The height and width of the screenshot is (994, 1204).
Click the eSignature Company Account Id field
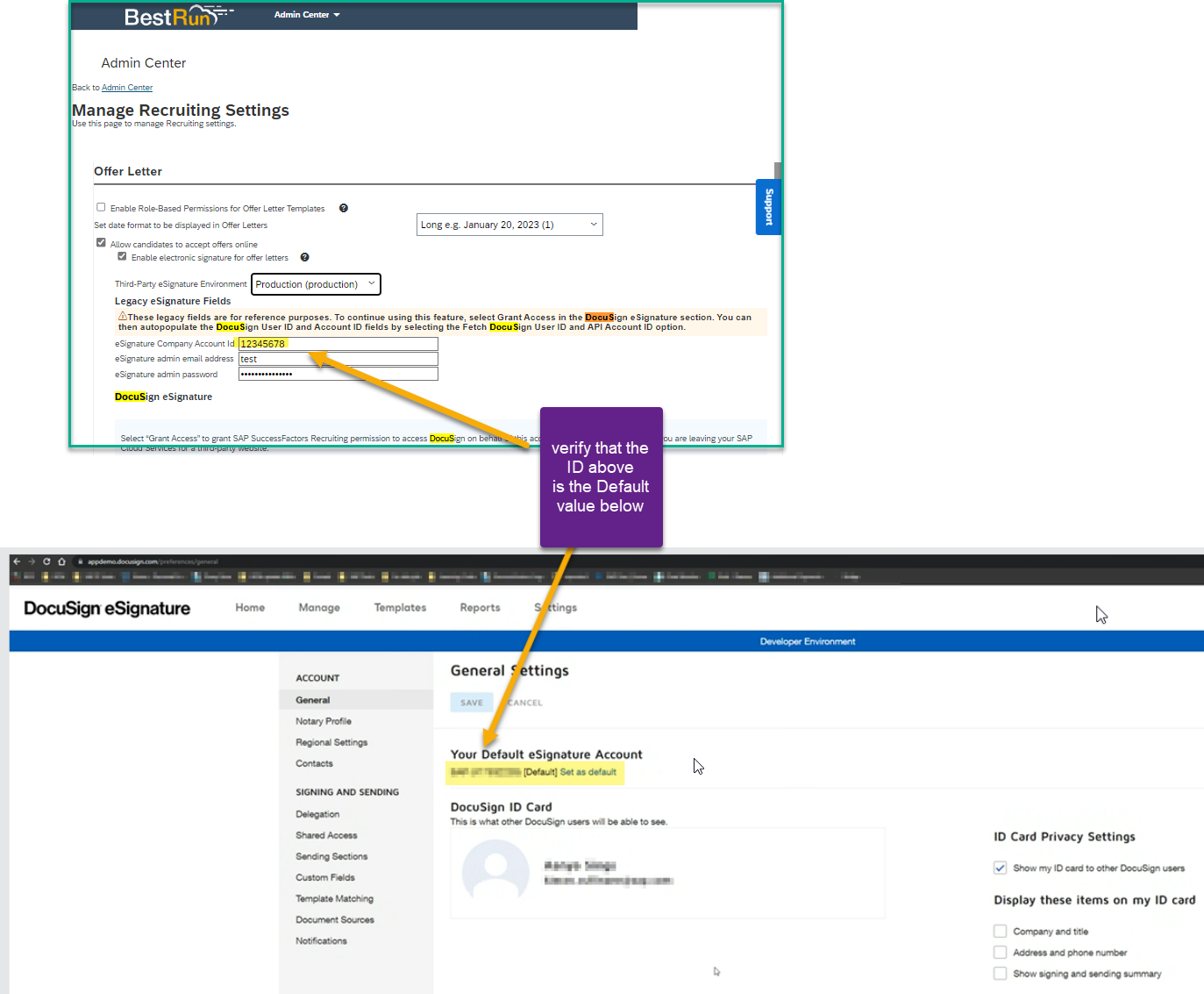338,344
